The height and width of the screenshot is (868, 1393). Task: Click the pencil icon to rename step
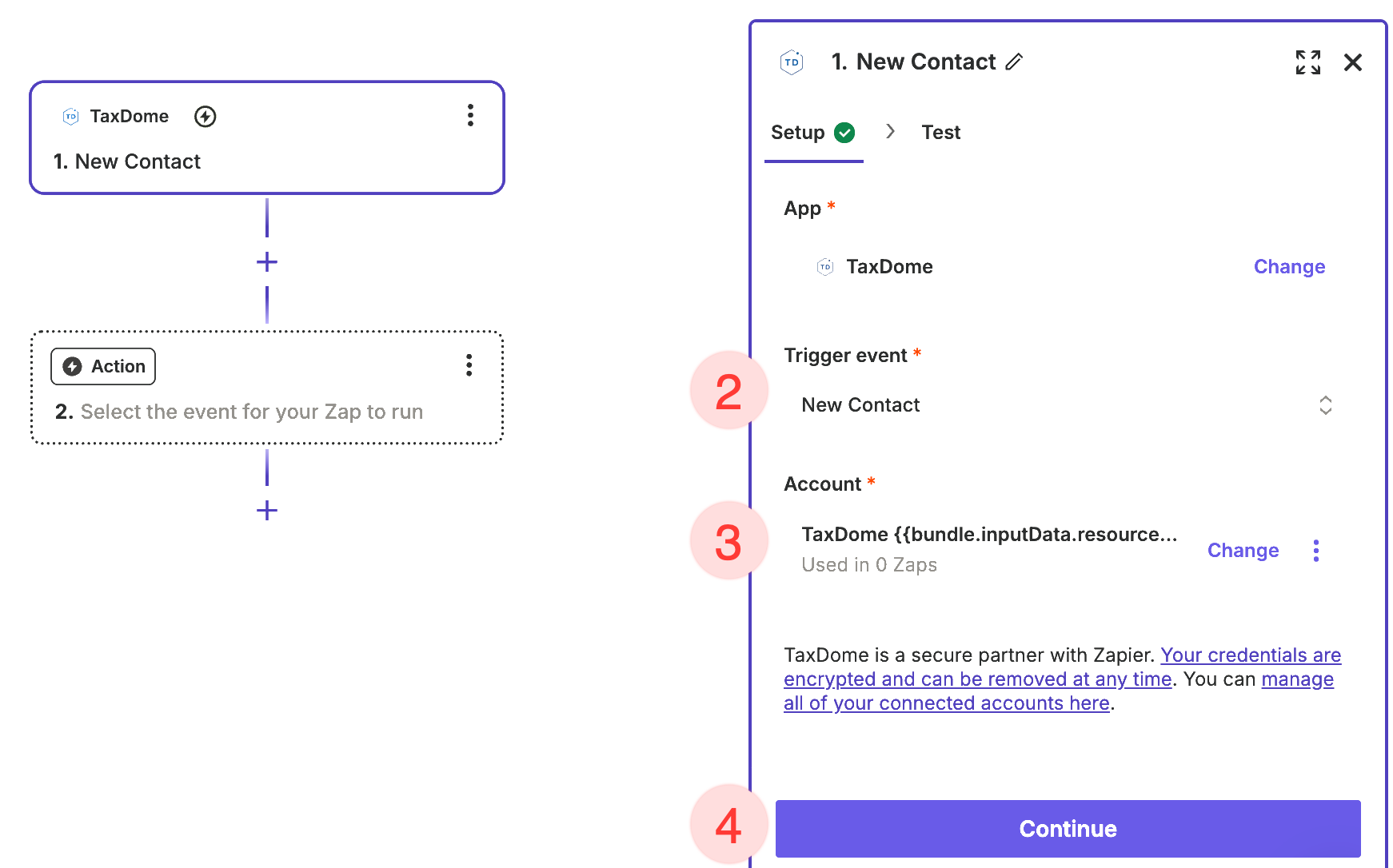pos(1014,62)
